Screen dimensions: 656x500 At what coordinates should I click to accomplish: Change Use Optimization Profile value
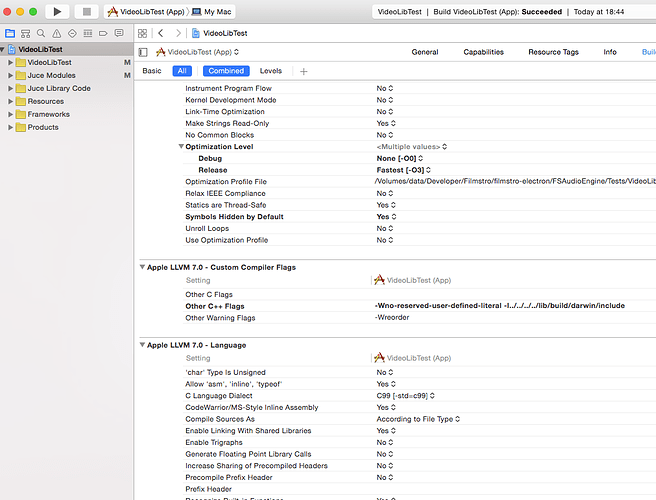(384, 240)
